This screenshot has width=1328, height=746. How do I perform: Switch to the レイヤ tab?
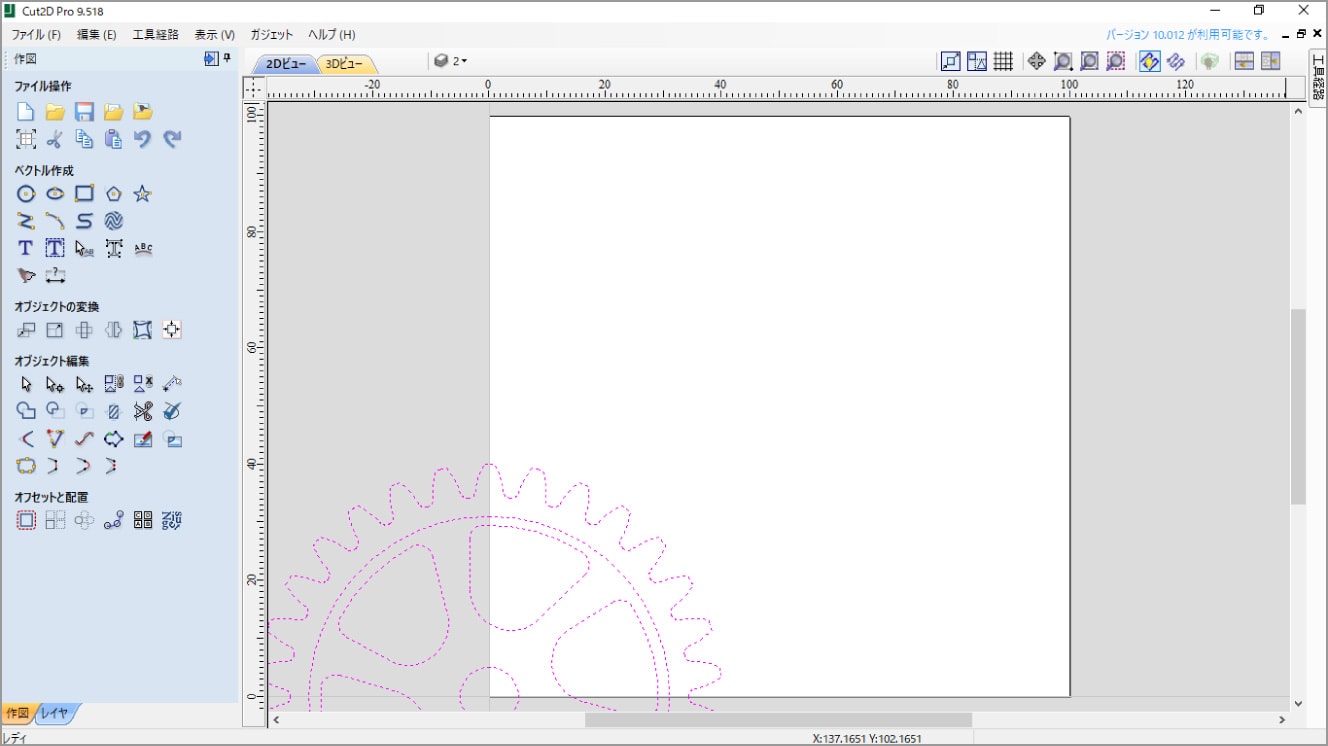[55, 713]
